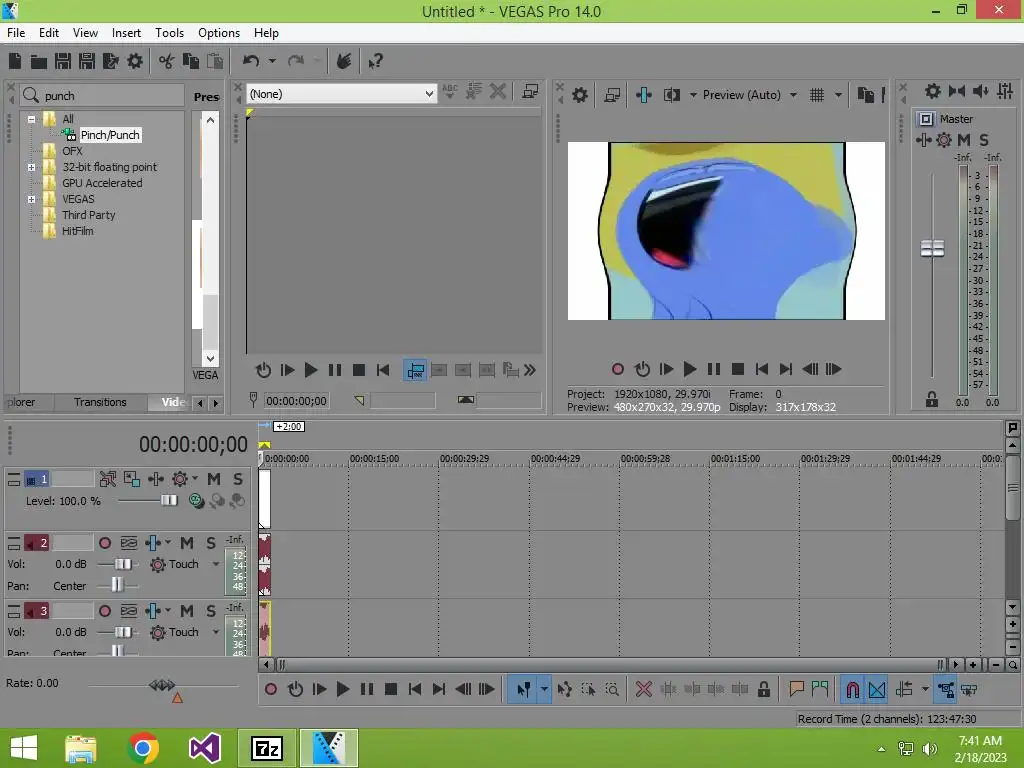Mute audio track 2

click(x=187, y=543)
